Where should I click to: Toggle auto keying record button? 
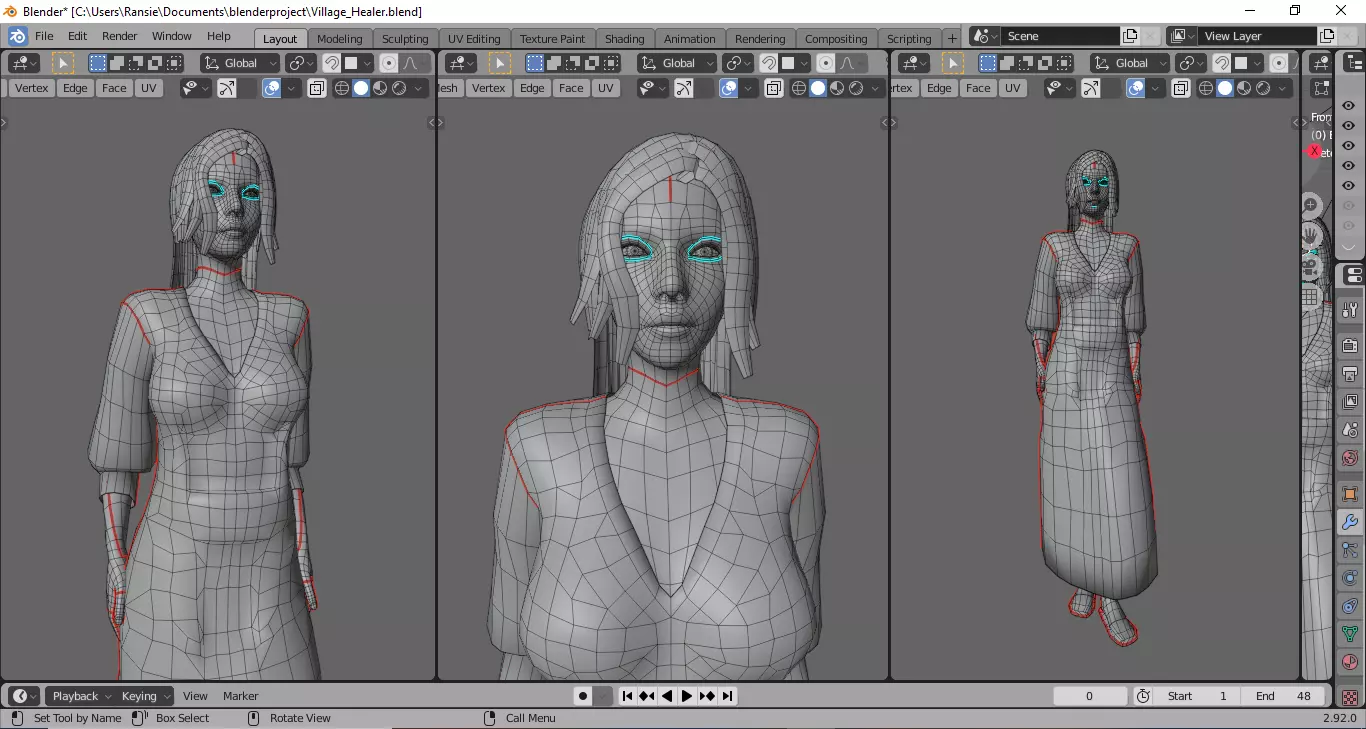click(x=583, y=696)
